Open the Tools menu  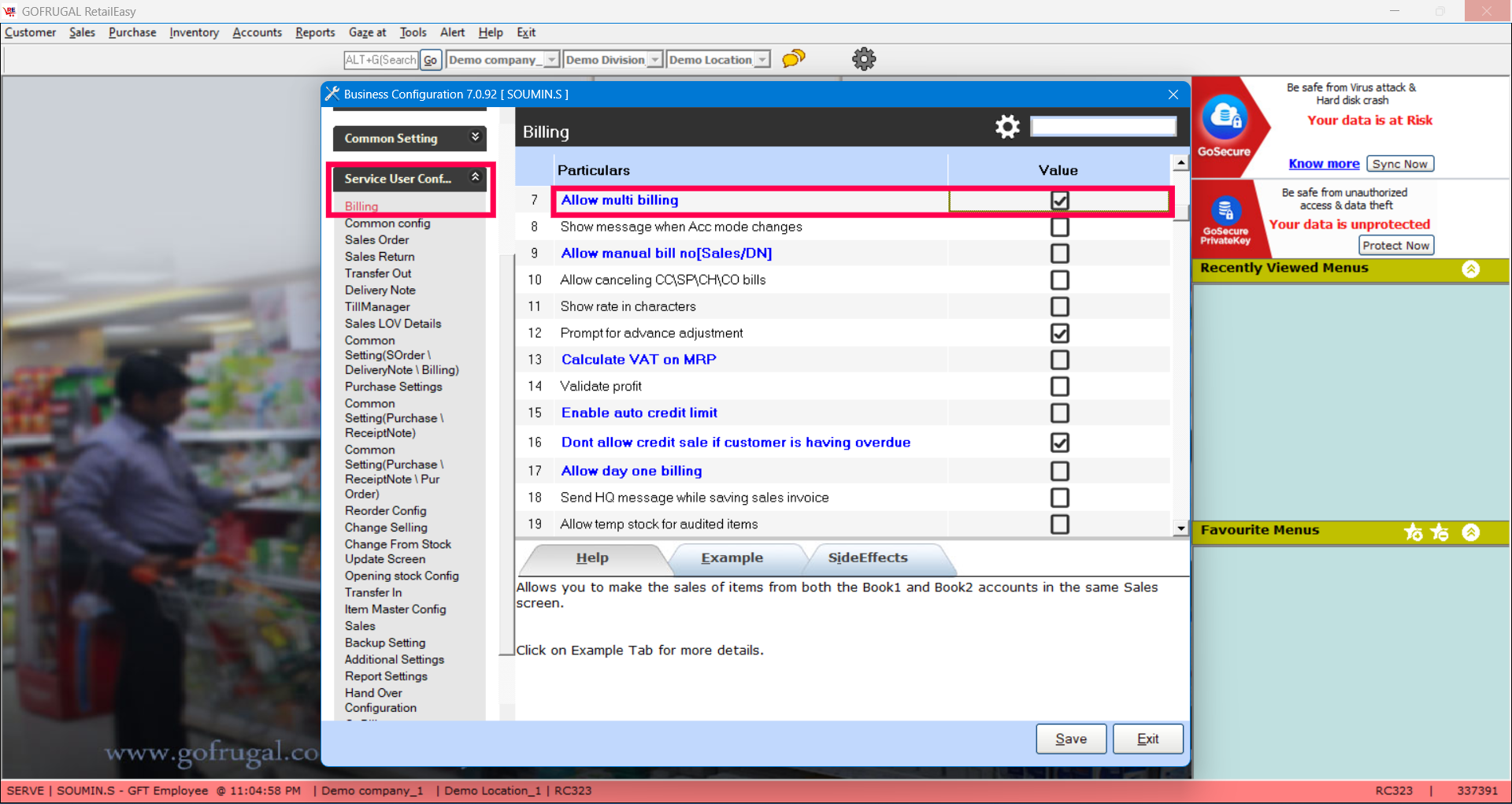click(413, 32)
